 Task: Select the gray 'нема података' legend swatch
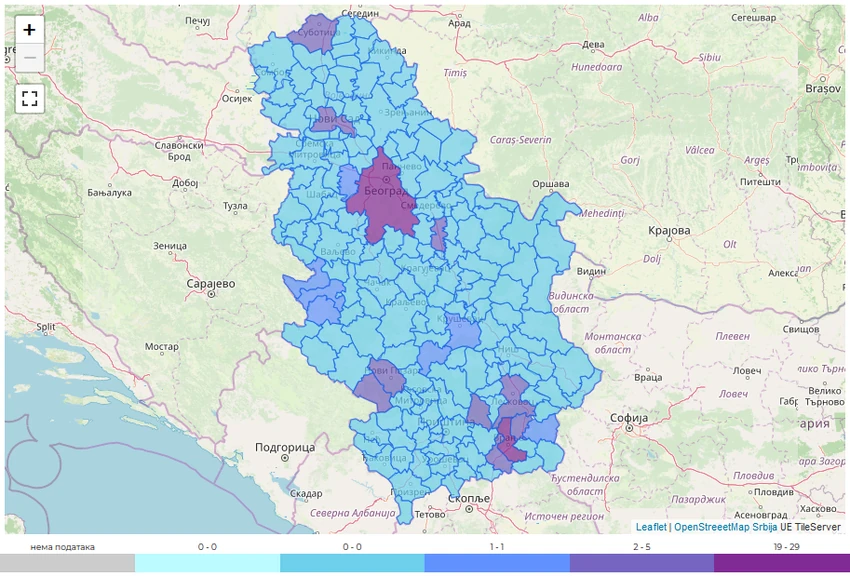tap(67, 563)
